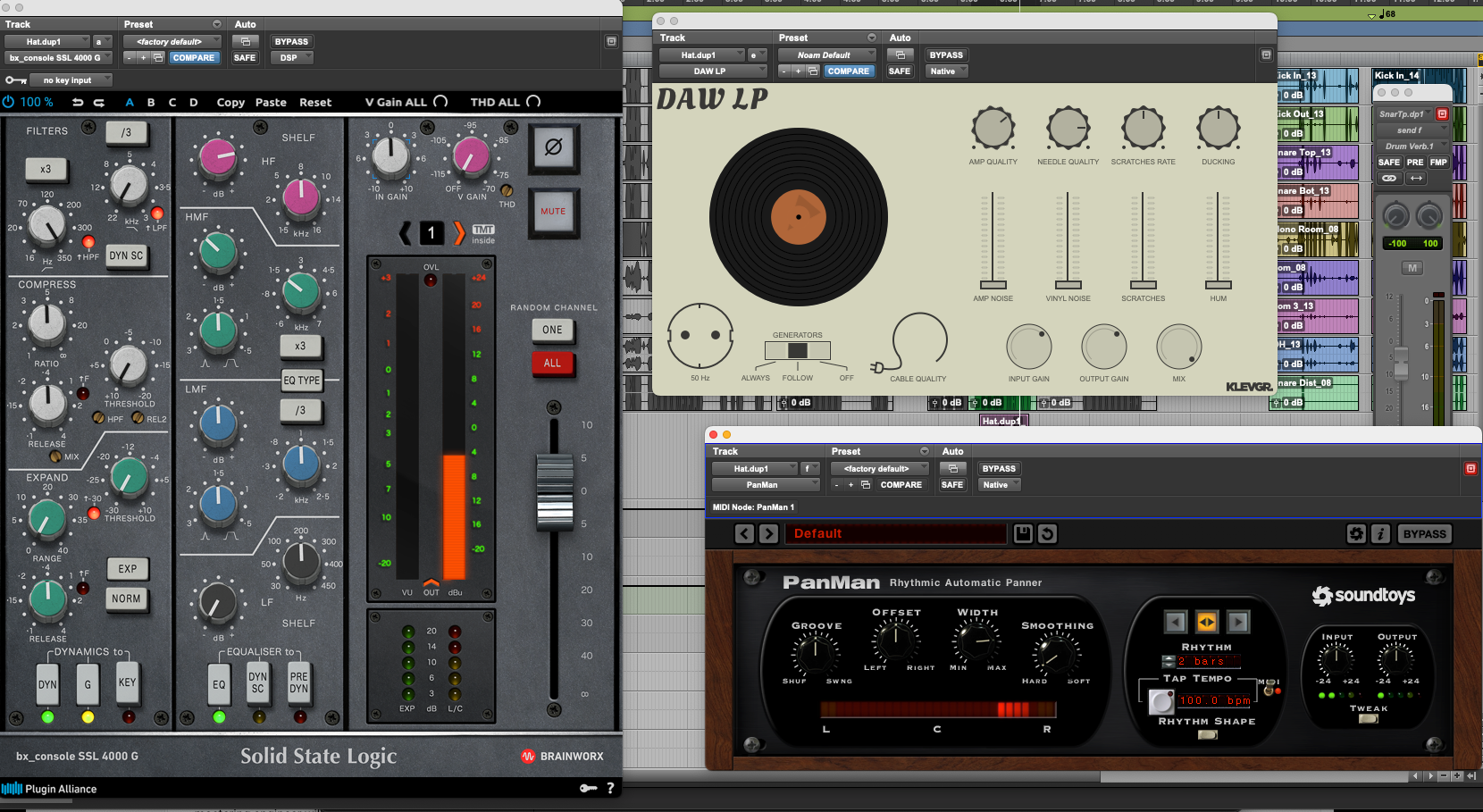
Task: Click Copy in the SSL toolbar
Action: click(x=230, y=102)
